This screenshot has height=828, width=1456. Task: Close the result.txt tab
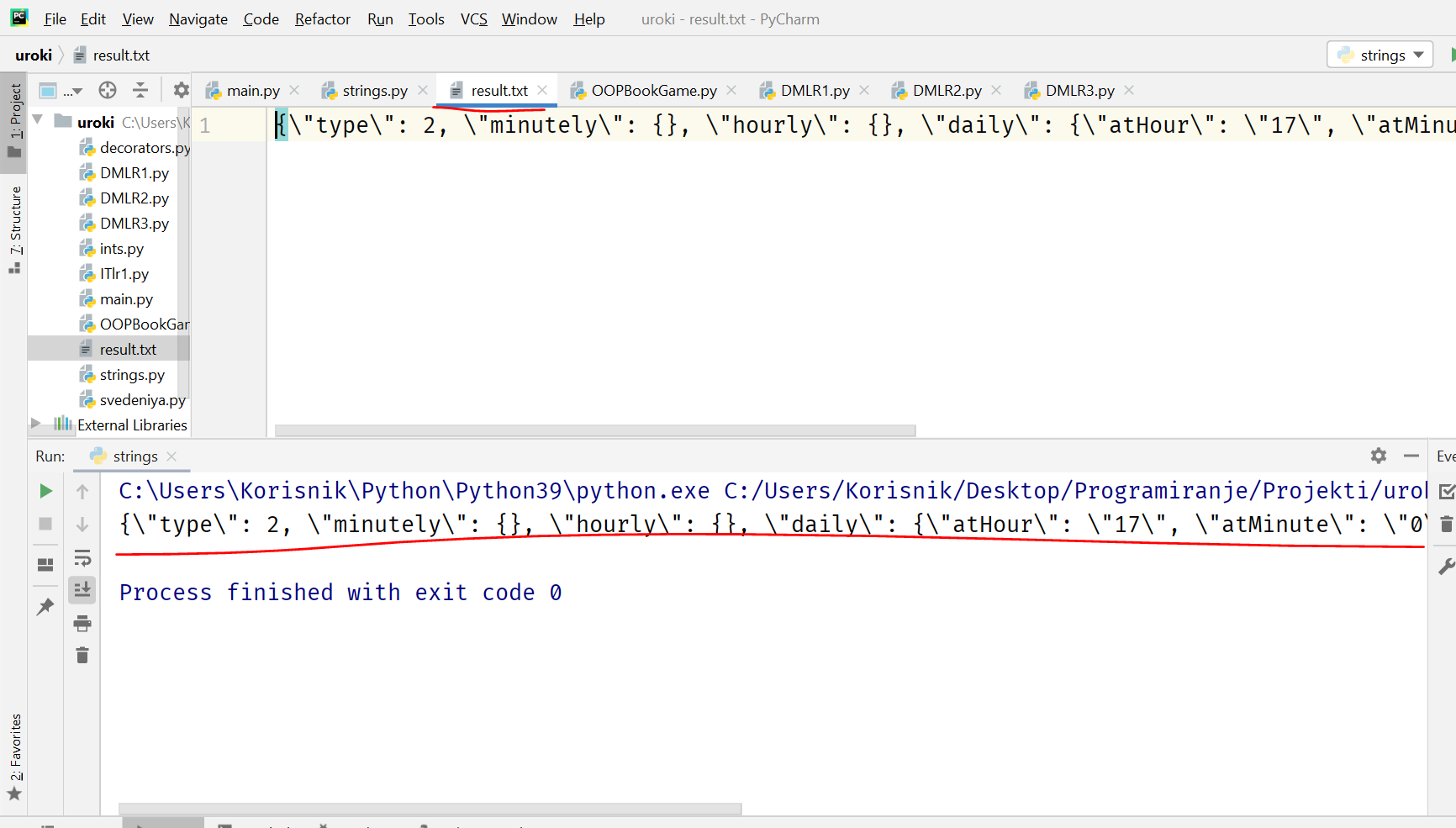tap(542, 90)
